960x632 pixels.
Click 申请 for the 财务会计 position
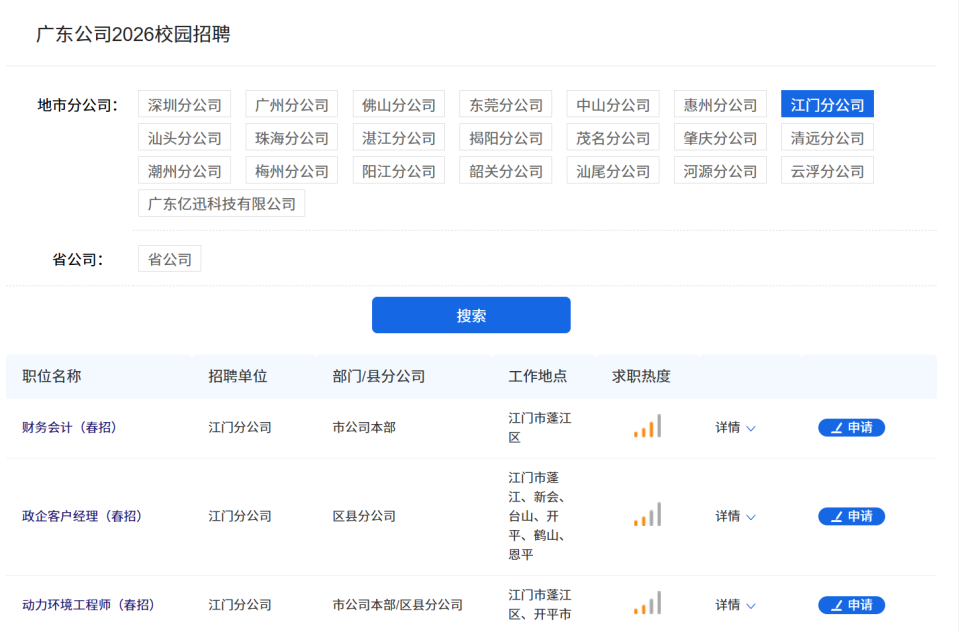[x=851, y=427]
